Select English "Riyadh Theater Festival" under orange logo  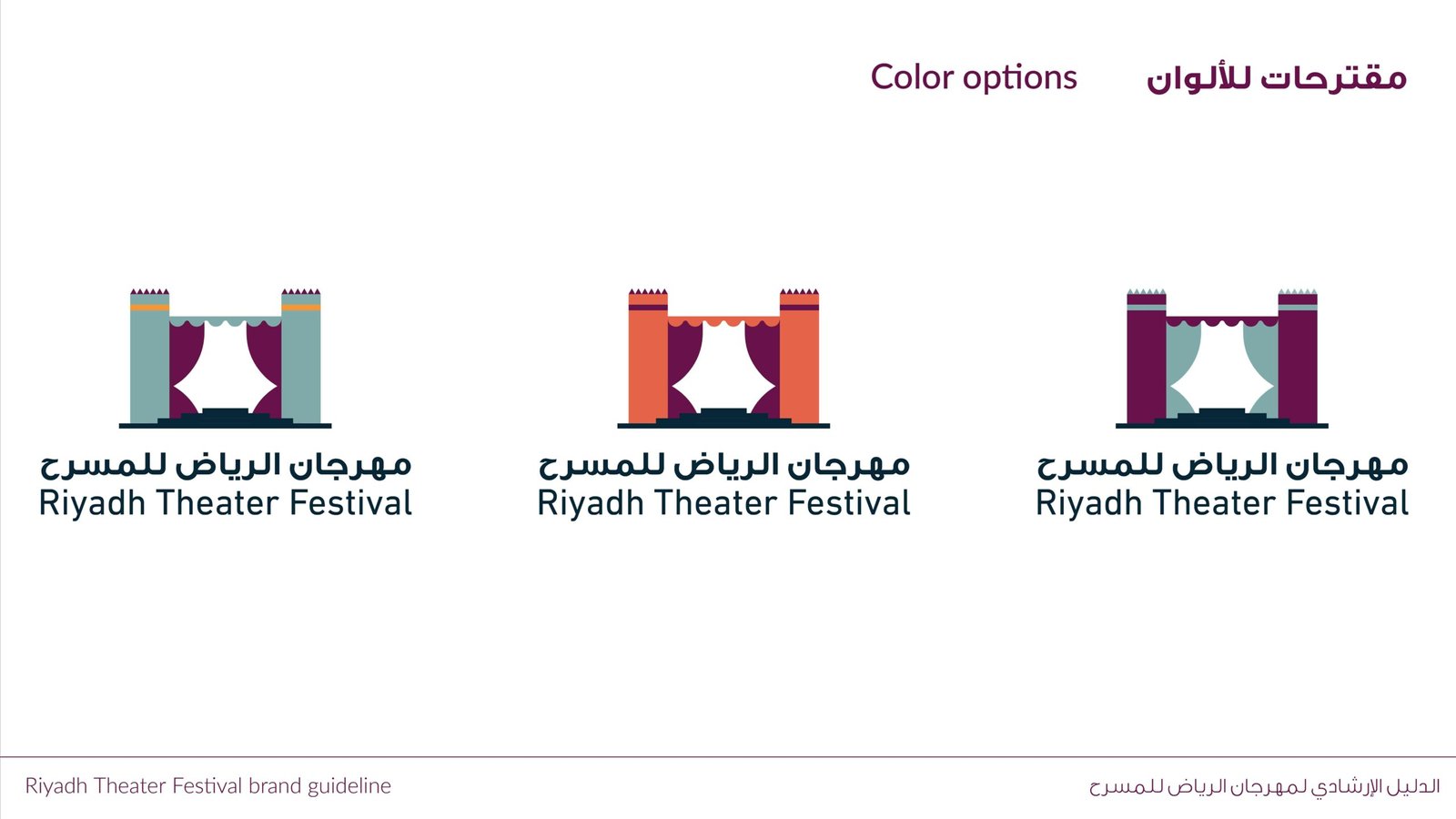pos(724,503)
